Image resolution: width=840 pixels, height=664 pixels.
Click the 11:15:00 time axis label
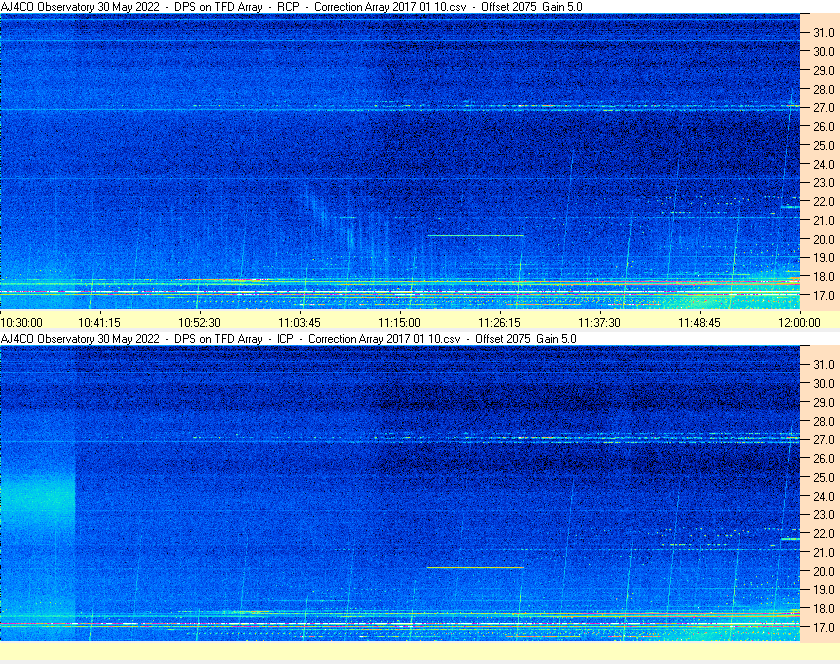pos(400,323)
